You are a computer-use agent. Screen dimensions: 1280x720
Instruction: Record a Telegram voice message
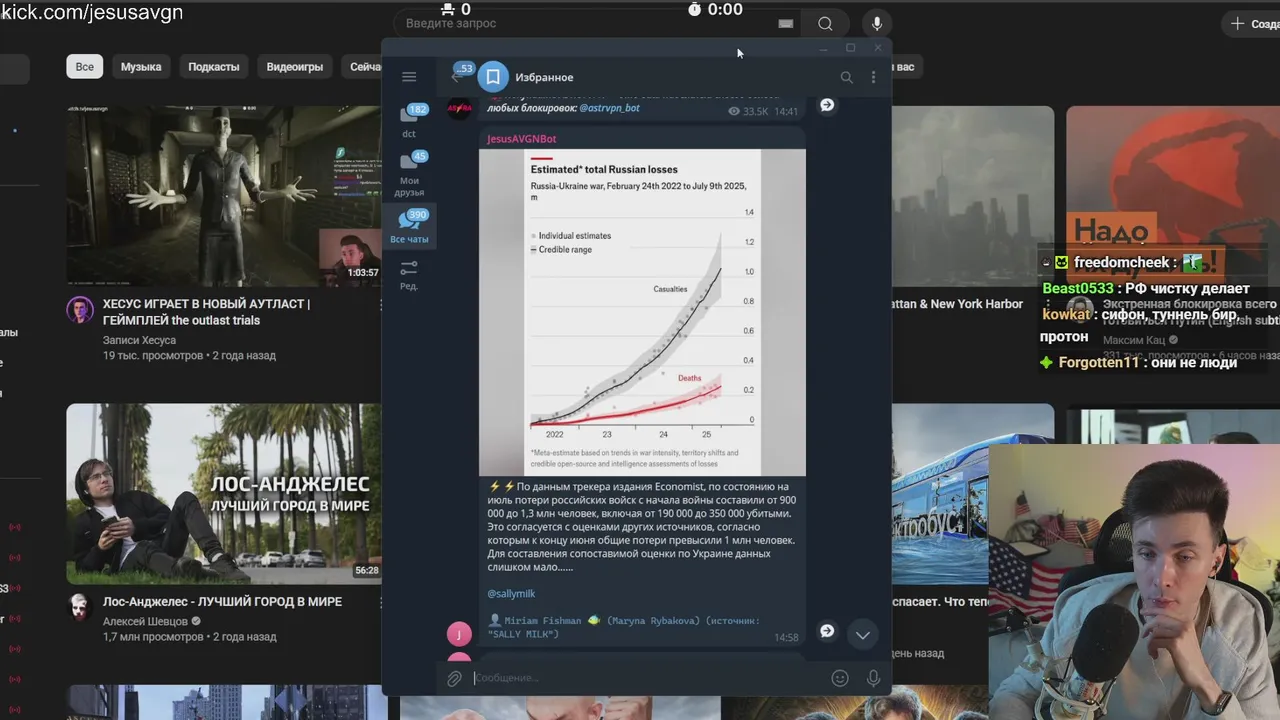pos(873,678)
